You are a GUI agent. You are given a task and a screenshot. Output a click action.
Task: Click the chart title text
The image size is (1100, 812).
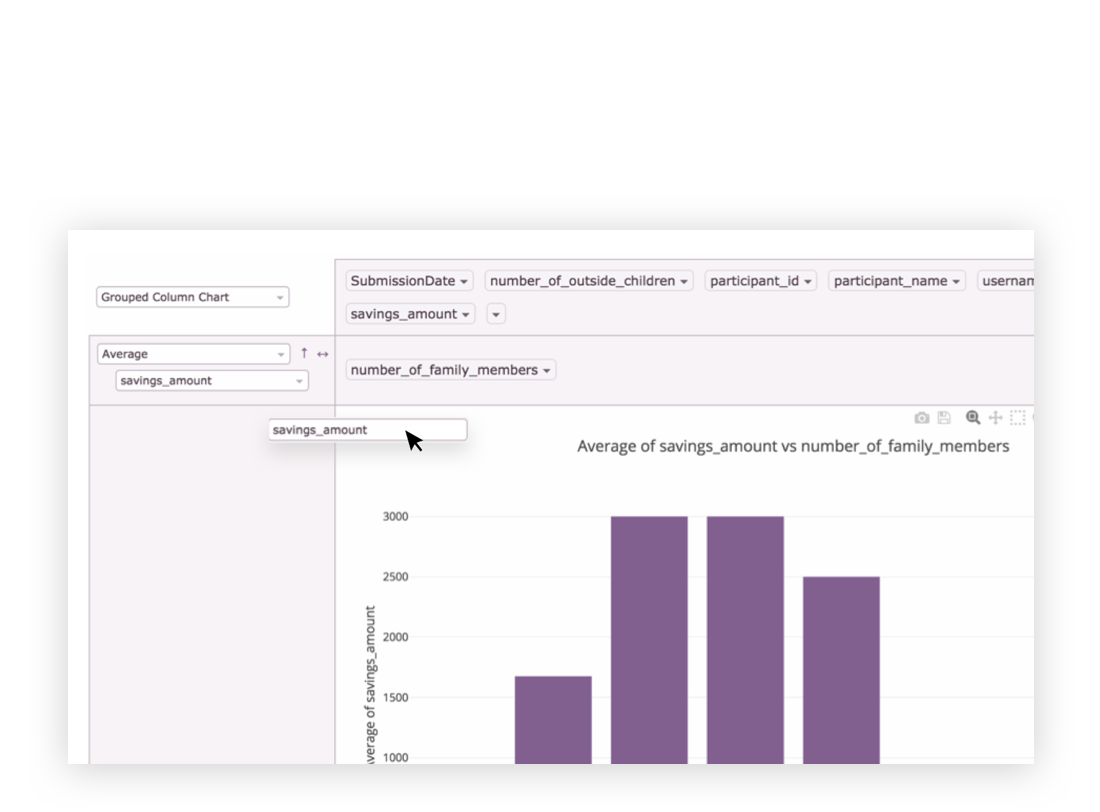pos(792,446)
